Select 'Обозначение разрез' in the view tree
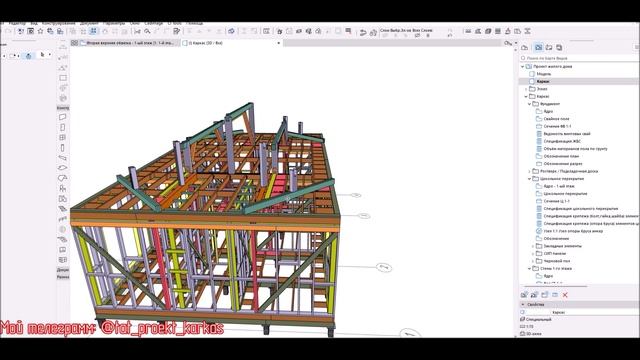 (x=563, y=164)
